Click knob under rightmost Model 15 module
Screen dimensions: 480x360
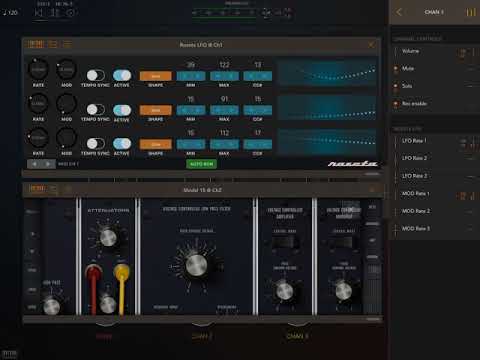tap(343, 291)
